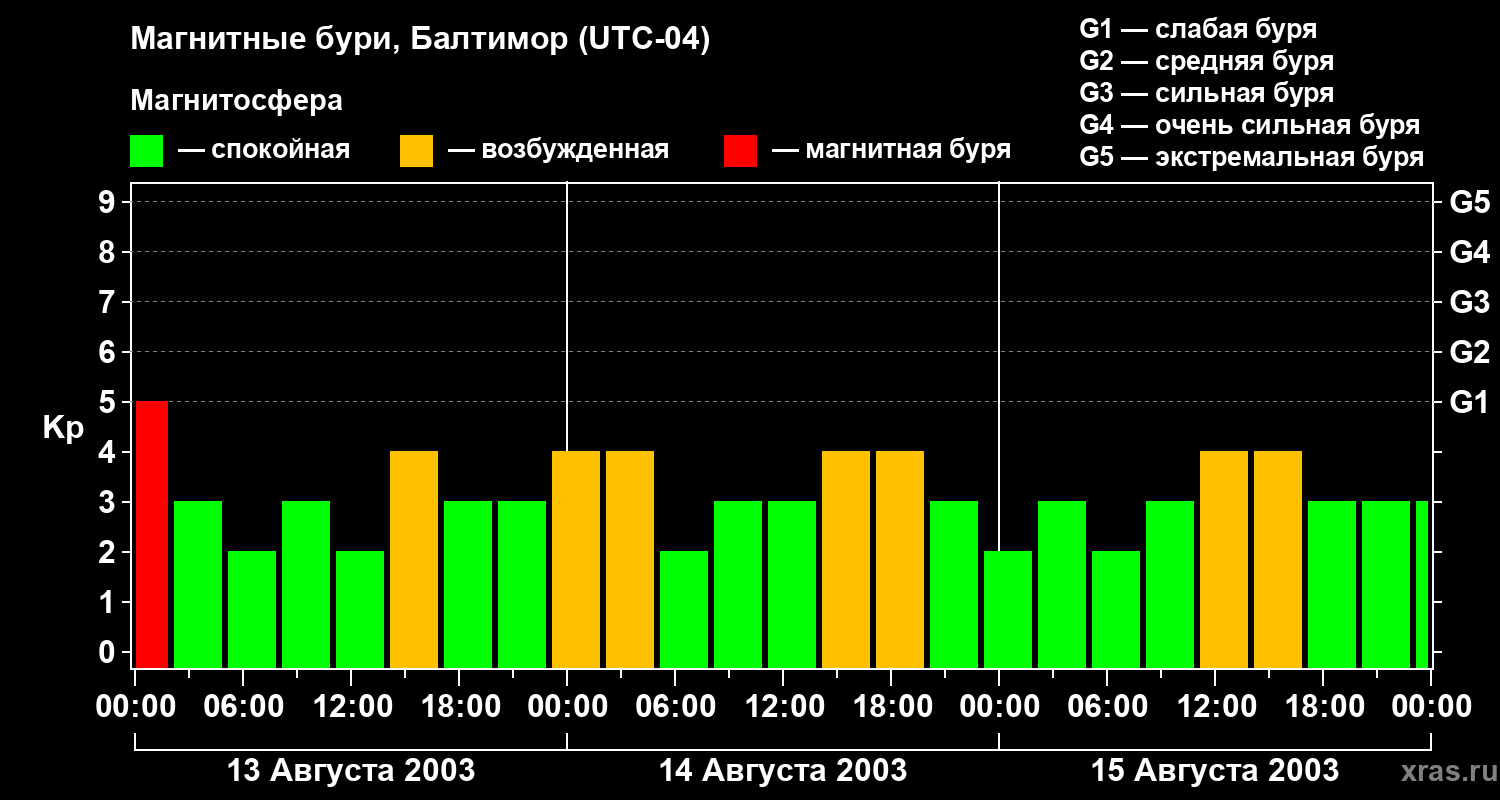This screenshot has width=1500, height=800.
Task: Click the 'G1 — слабая буря' legend line
Action: pos(1198,29)
